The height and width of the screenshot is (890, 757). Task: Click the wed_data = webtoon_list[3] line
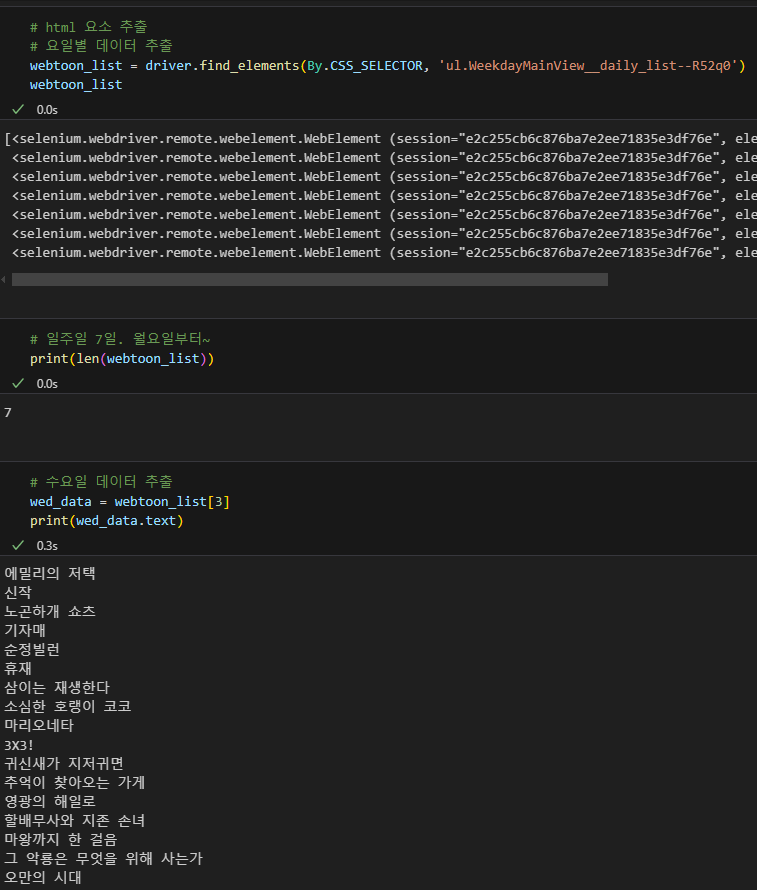[130, 501]
